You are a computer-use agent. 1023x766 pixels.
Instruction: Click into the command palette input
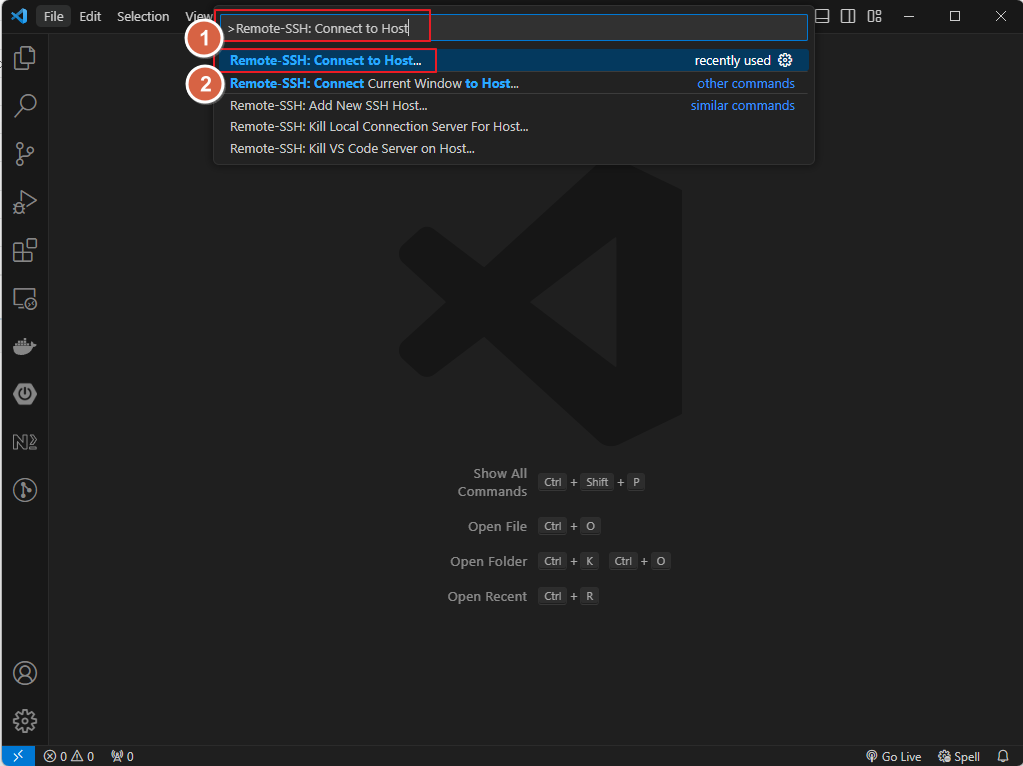pos(514,28)
